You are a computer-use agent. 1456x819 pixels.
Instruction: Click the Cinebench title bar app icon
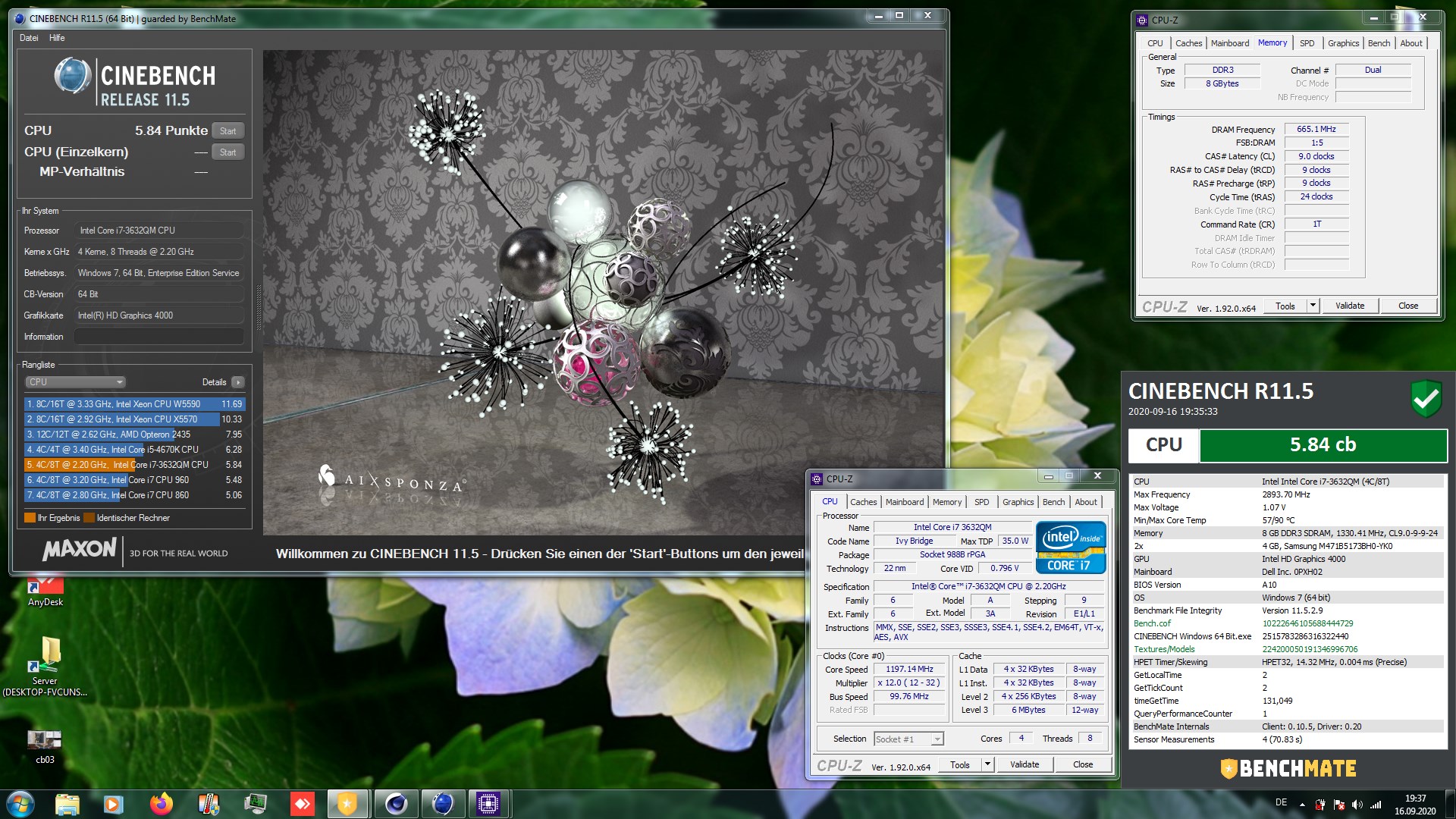20,18
